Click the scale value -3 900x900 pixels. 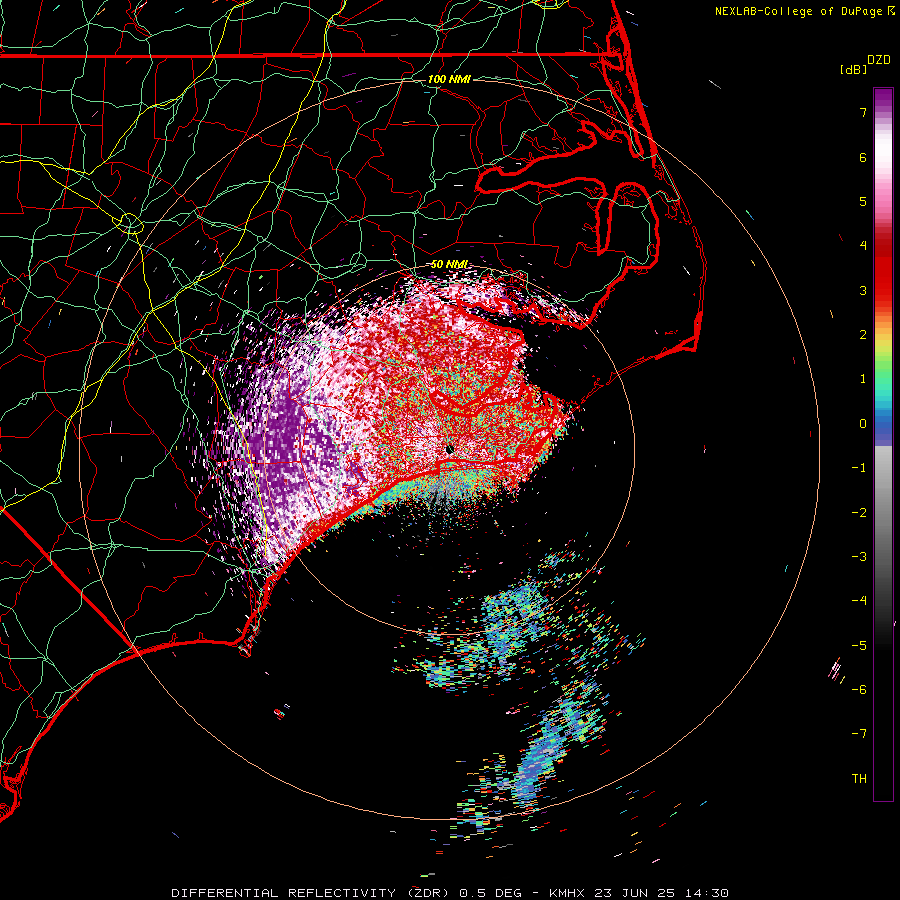(859, 557)
